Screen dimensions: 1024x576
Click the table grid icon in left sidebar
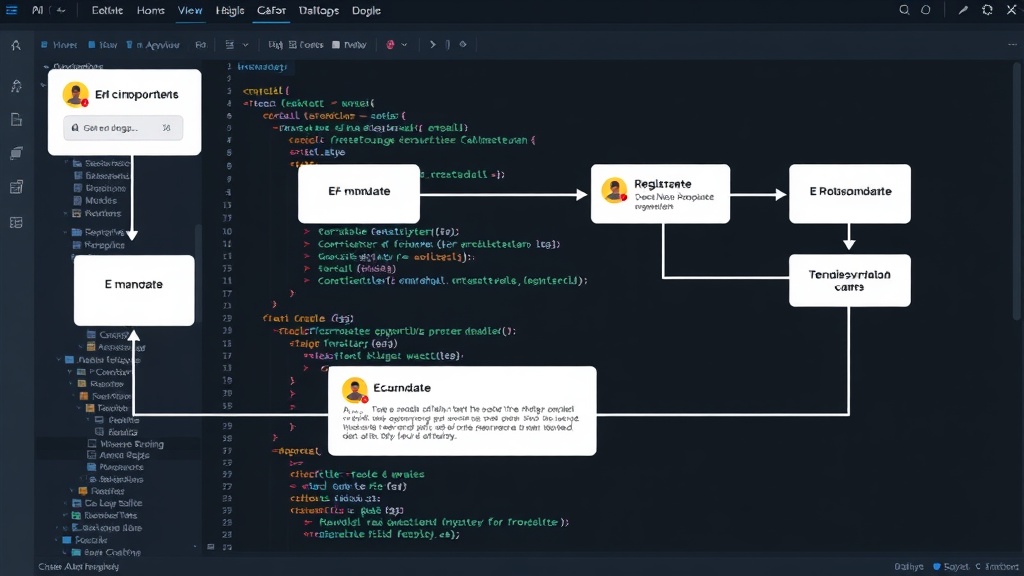tap(16, 223)
